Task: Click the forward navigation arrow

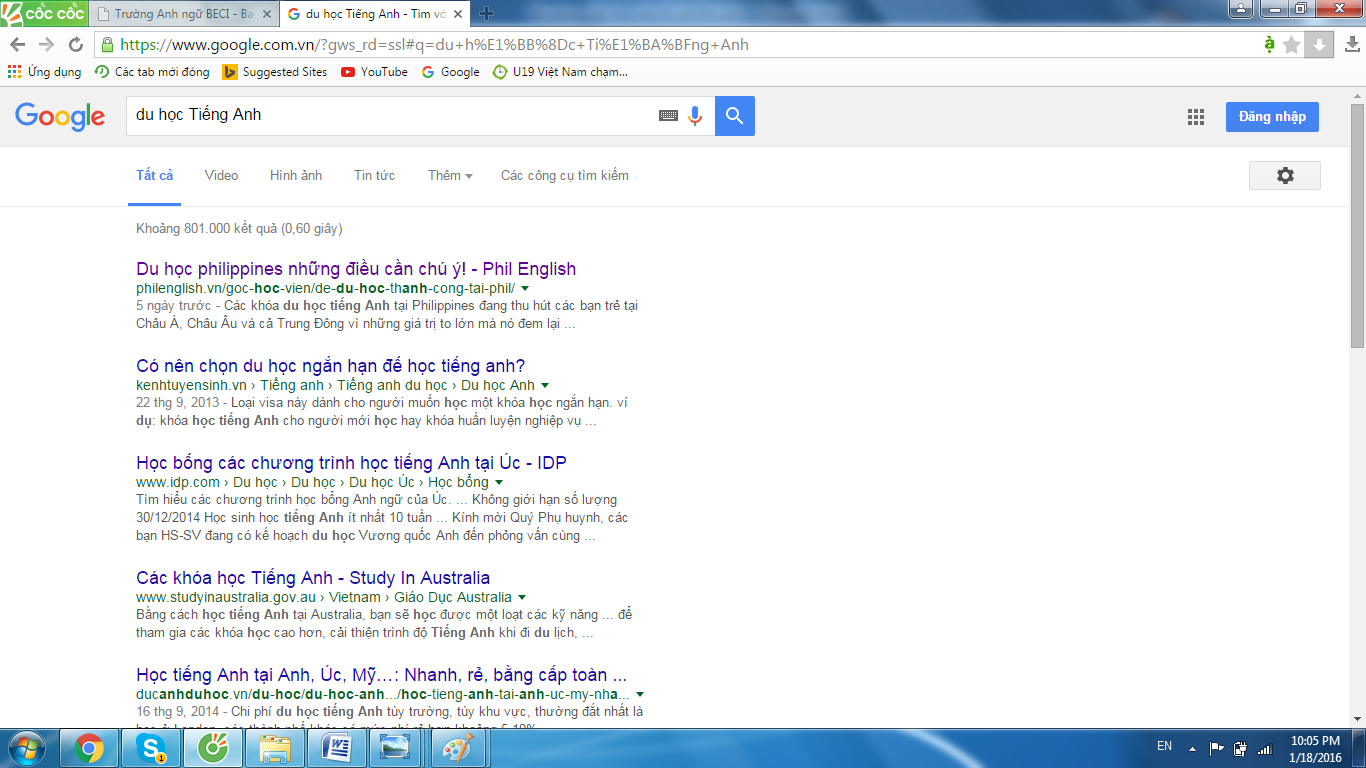Action: coord(47,45)
